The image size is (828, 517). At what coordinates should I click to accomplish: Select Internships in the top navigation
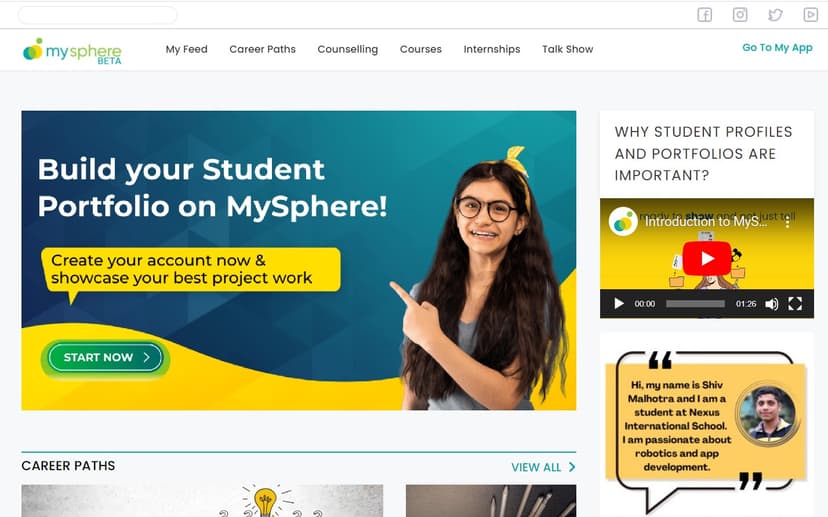point(492,49)
